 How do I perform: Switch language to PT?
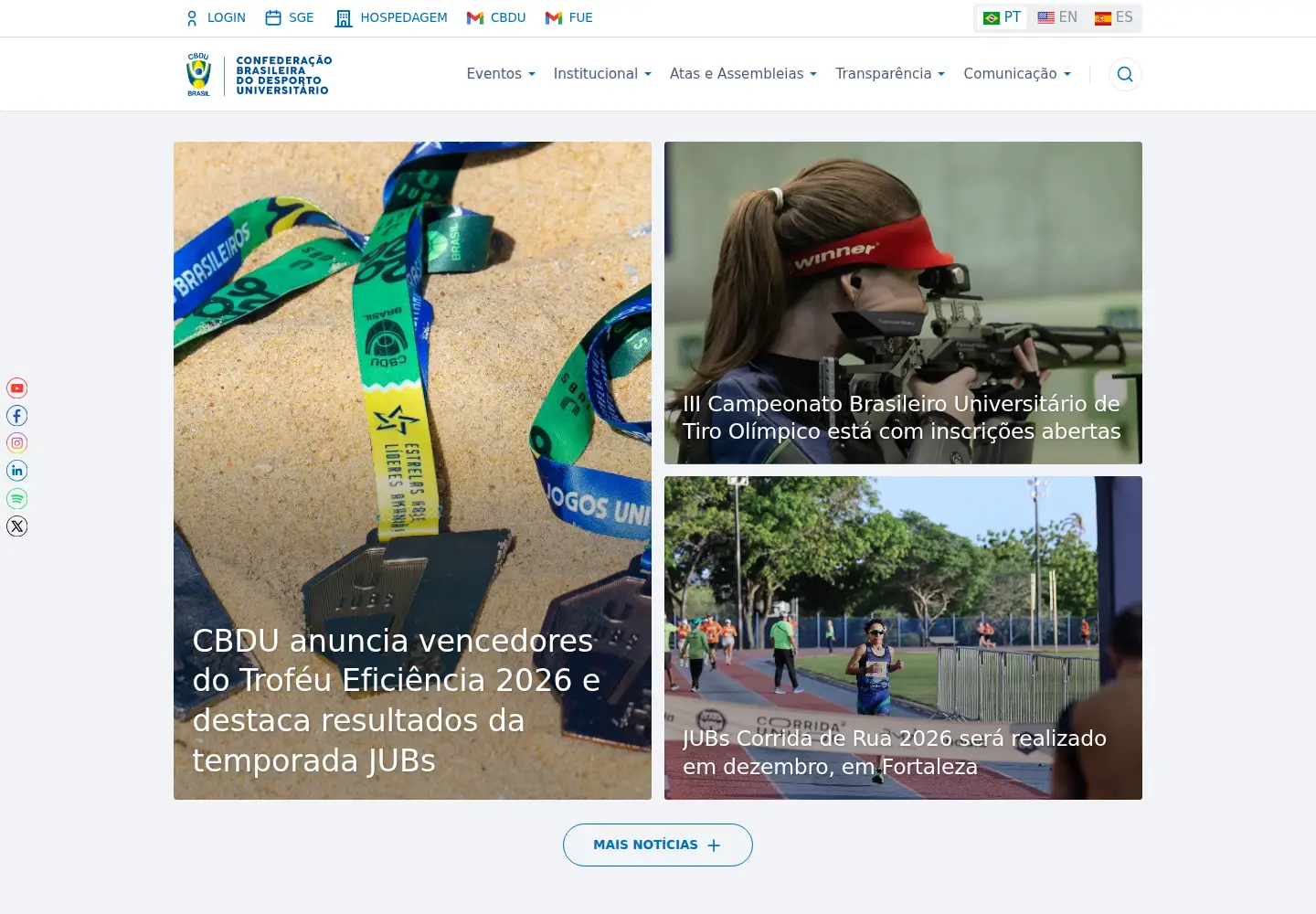[x=1003, y=17]
